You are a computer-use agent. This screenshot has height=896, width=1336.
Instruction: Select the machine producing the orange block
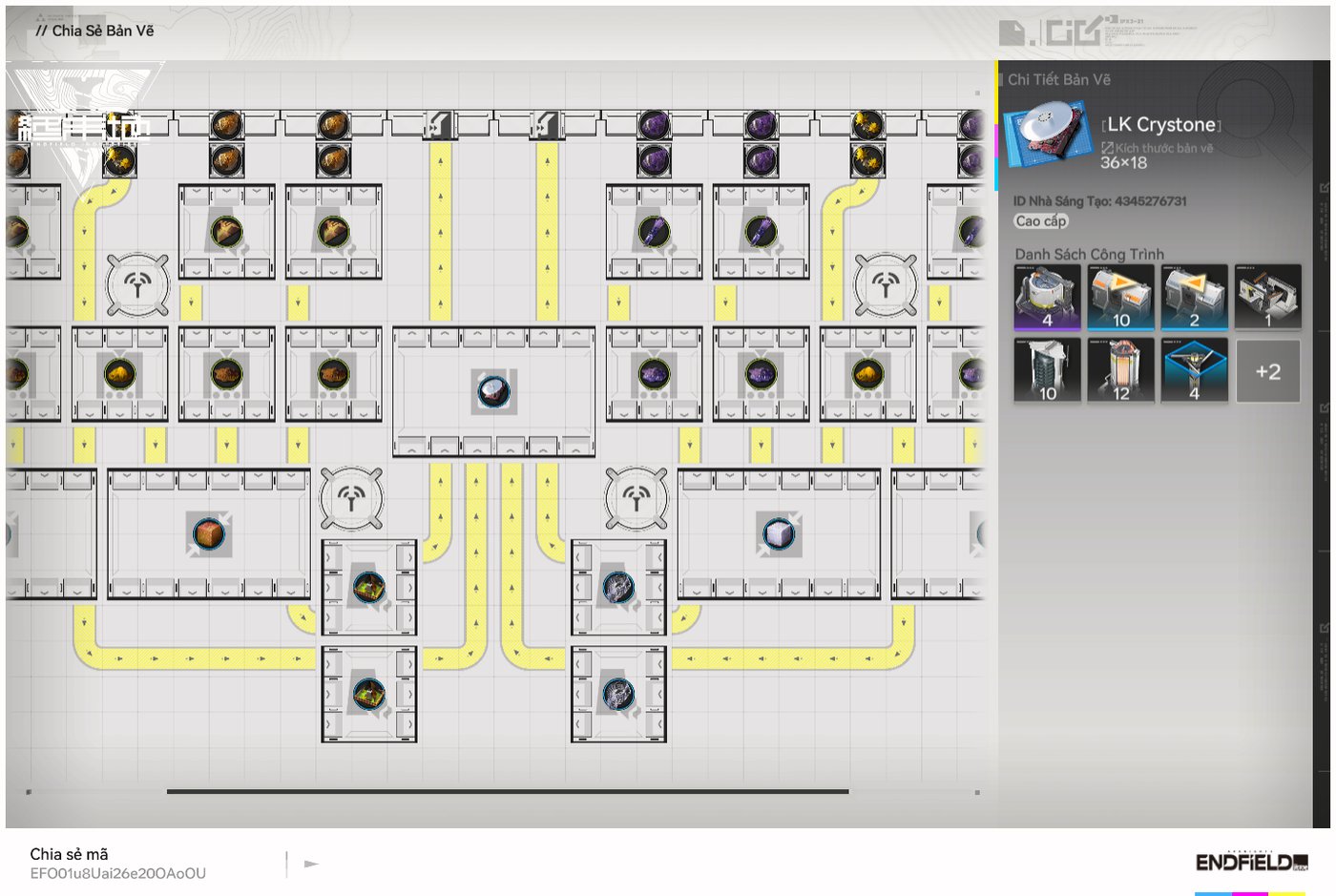(208, 533)
